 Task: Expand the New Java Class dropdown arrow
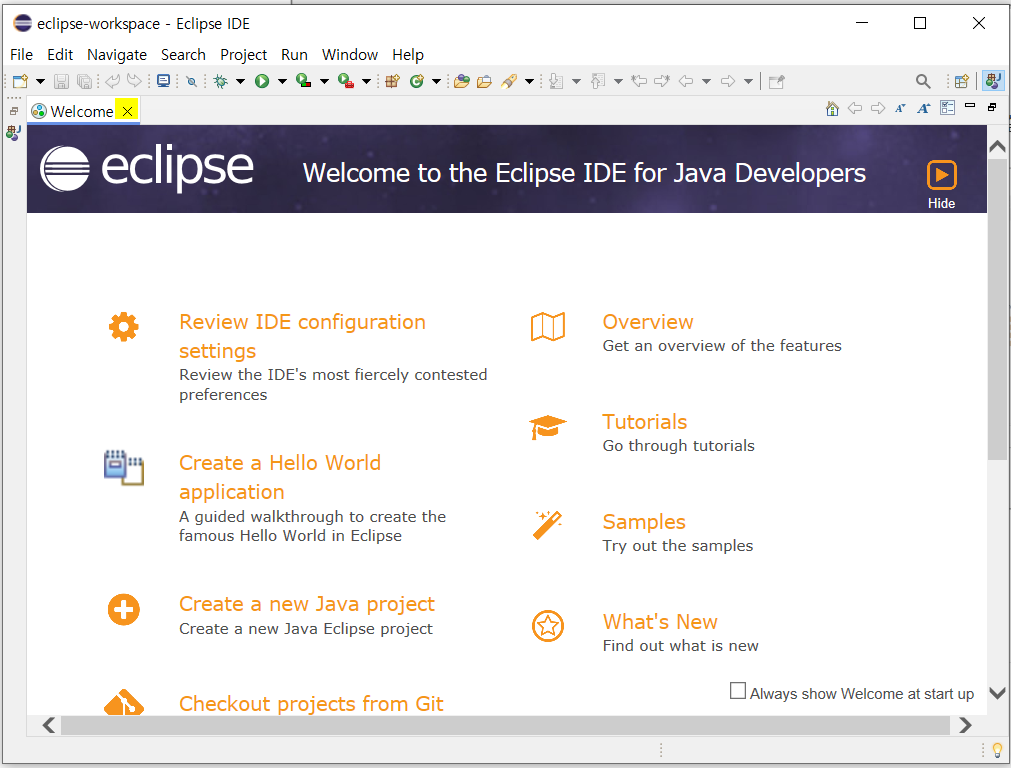[x=437, y=81]
